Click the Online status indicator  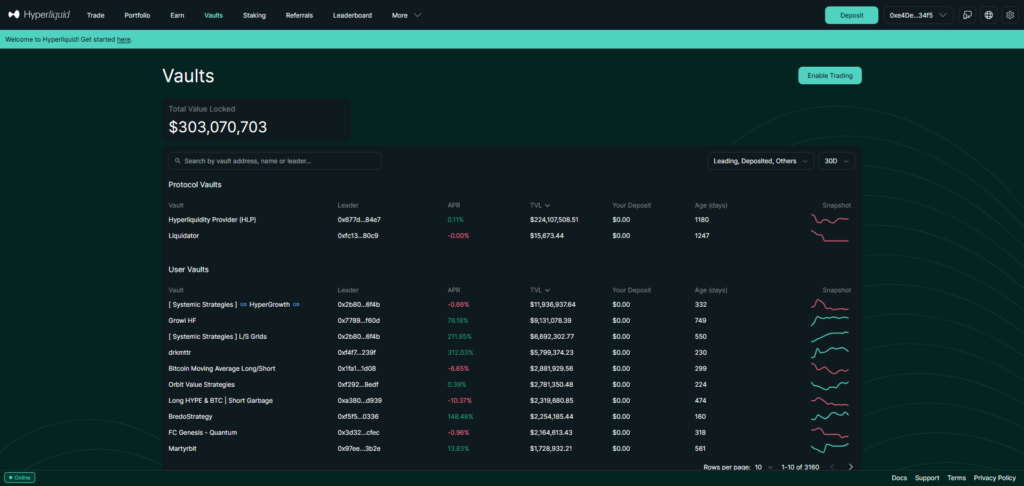click(x=20, y=478)
